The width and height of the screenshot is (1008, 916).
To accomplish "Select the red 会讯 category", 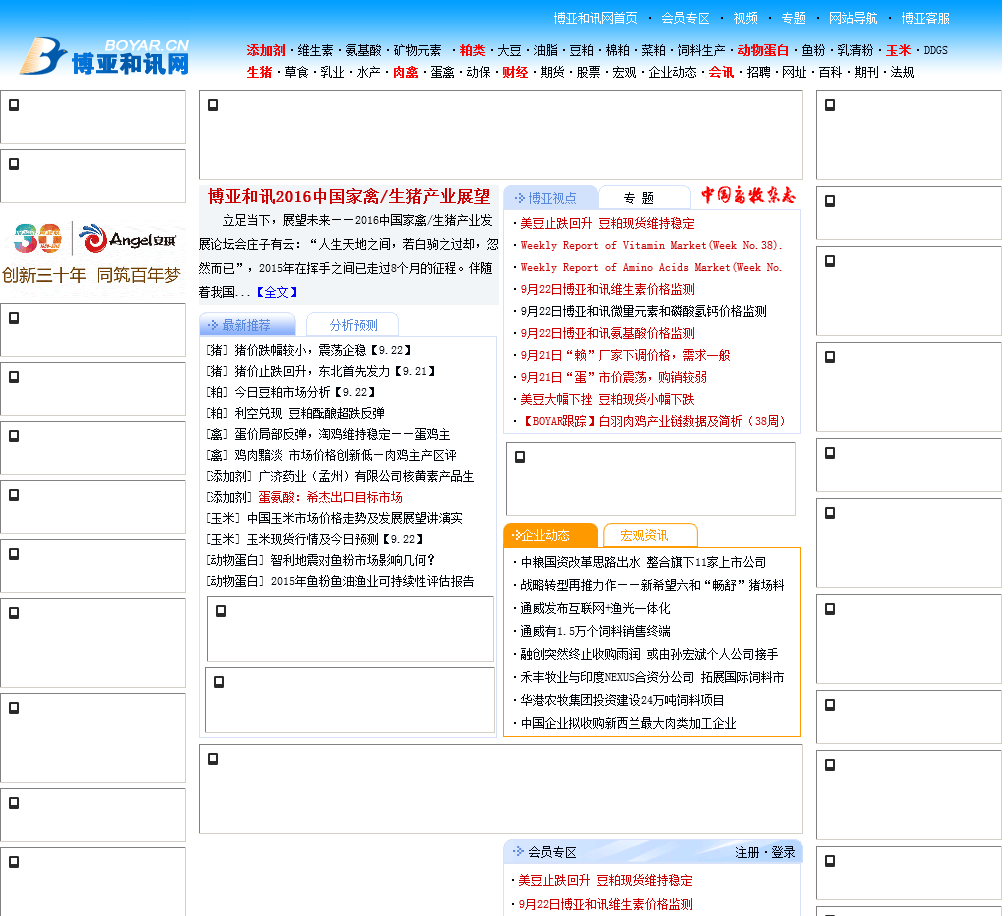I will (721, 72).
